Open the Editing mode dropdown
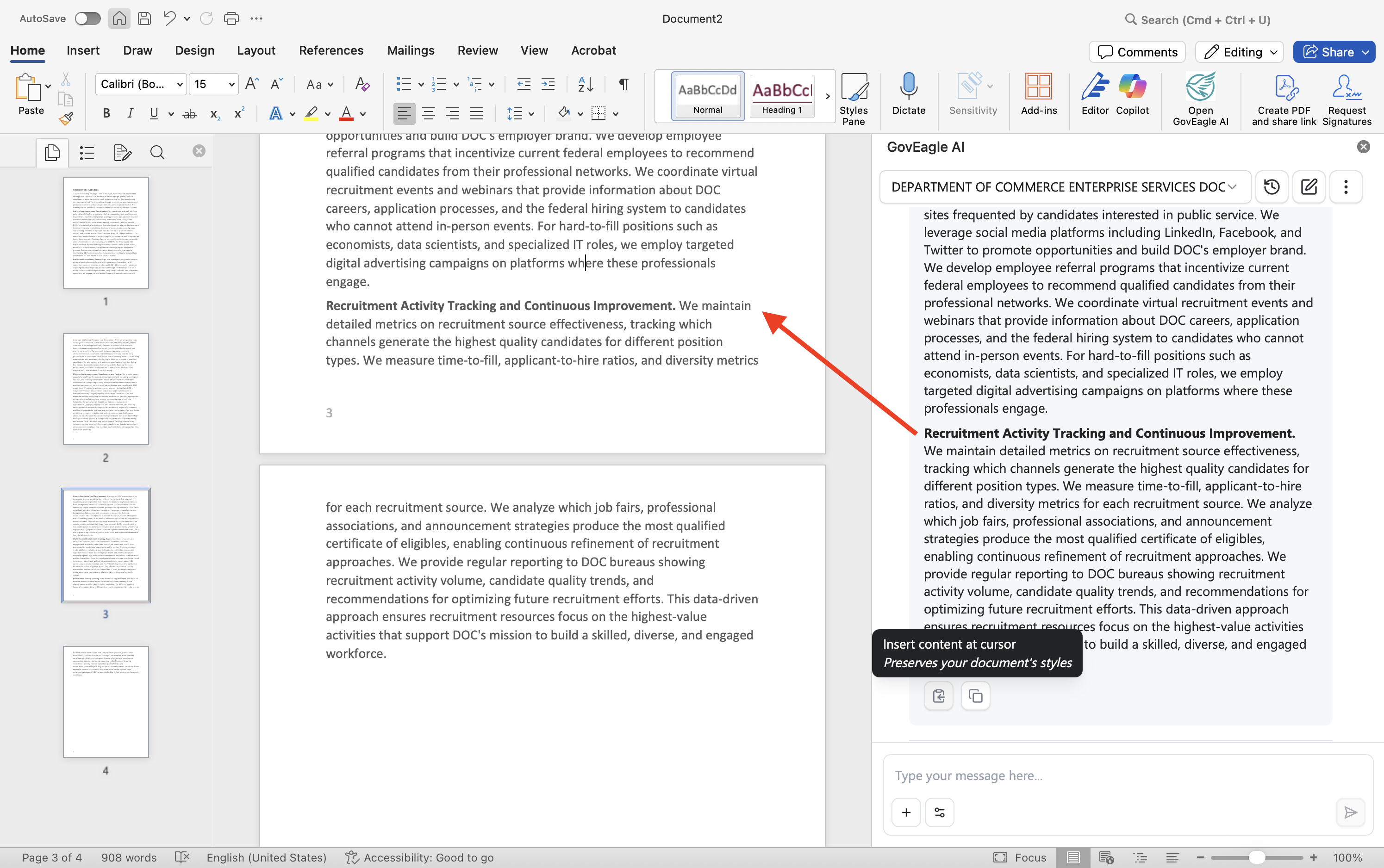This screenshot has height=868, width=1384. [x=1239, y=52]
